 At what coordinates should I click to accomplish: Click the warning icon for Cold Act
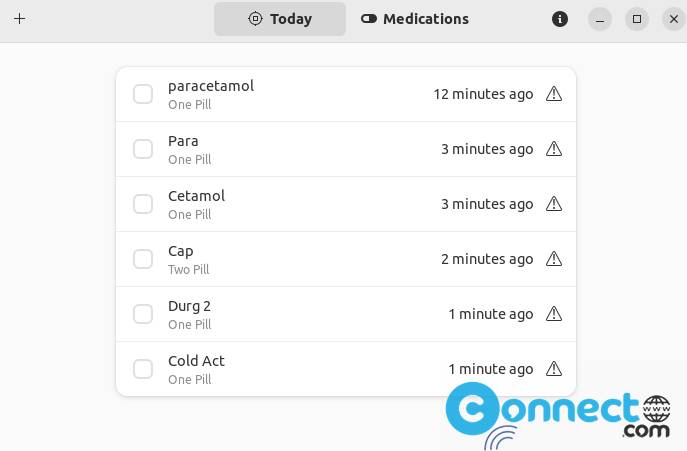(x=554, y=369)
